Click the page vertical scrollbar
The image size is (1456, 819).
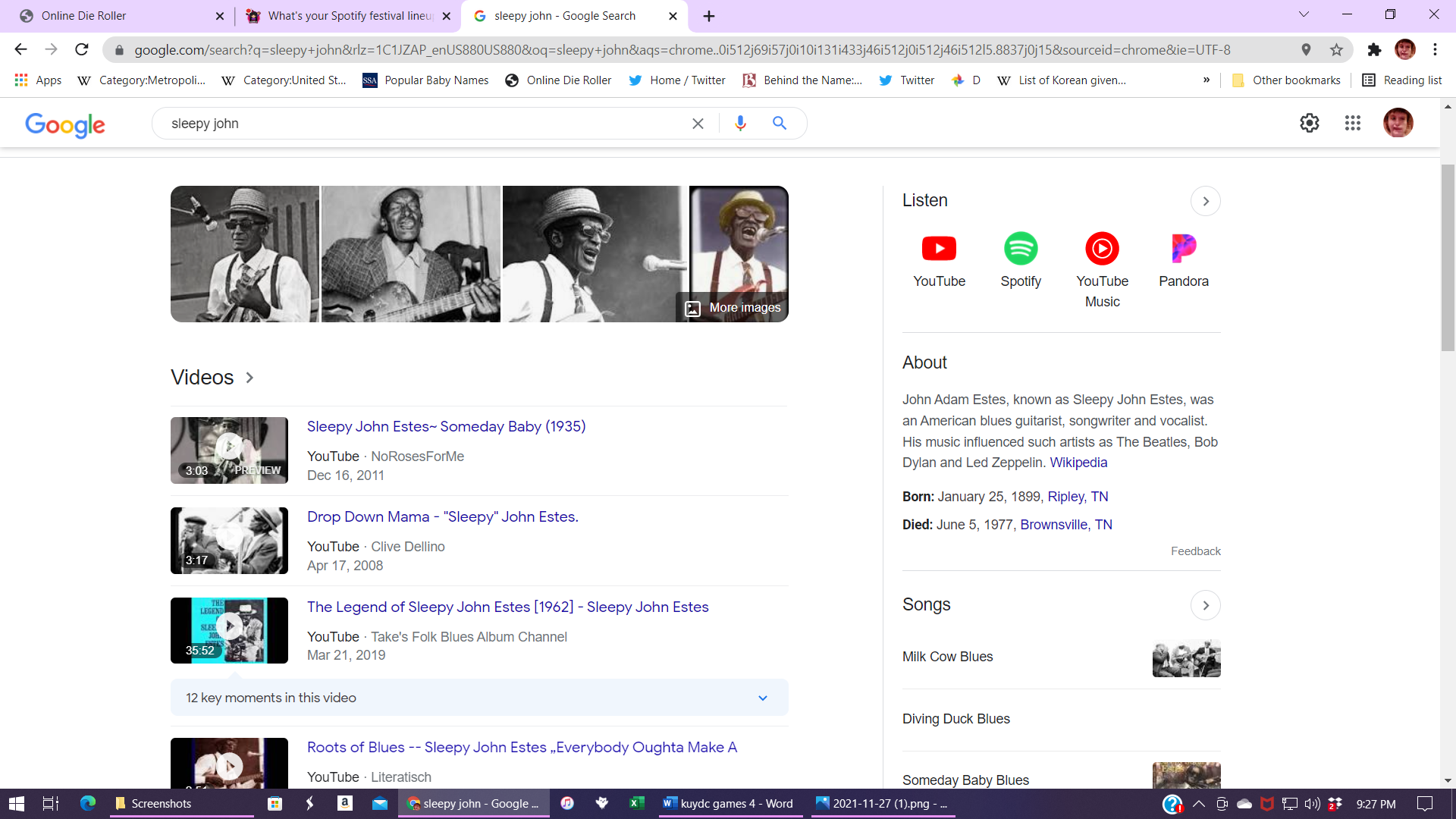coord(1448,258)
